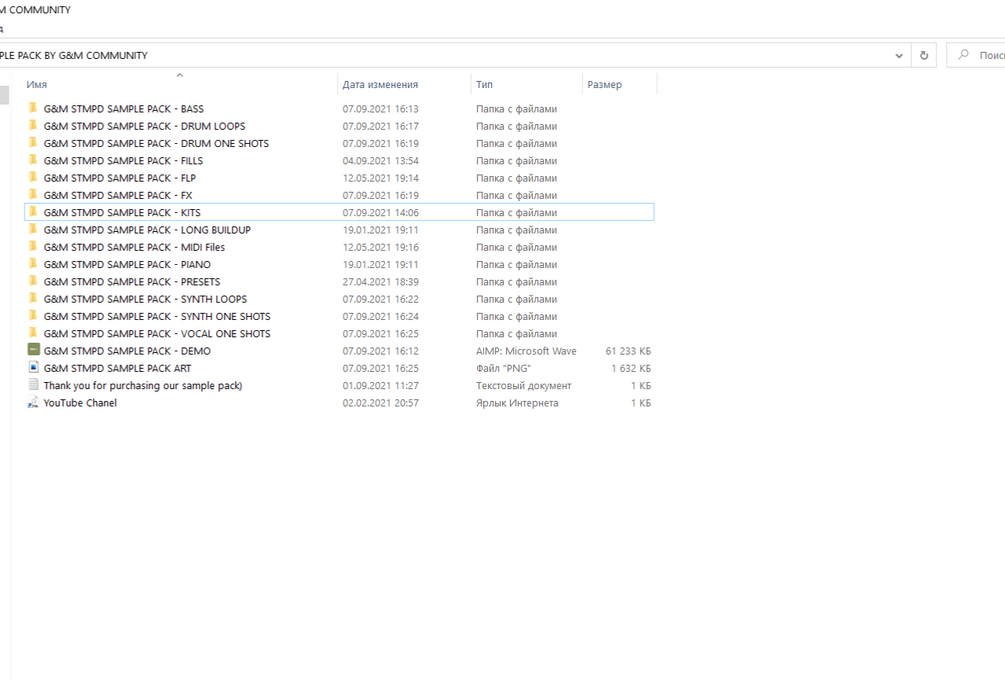Click the SYNTH LOOPS folder icon

coord(33,299)
